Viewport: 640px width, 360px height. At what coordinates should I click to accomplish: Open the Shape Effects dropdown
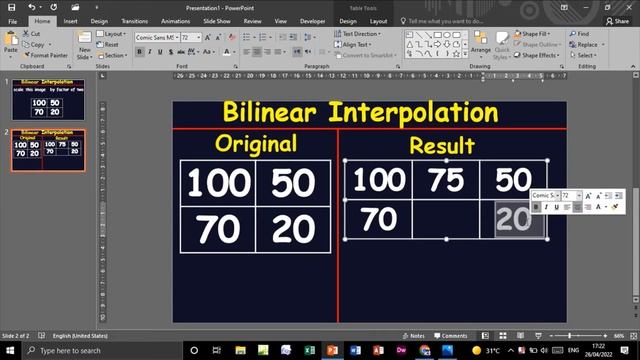click(x=537, y=55)
